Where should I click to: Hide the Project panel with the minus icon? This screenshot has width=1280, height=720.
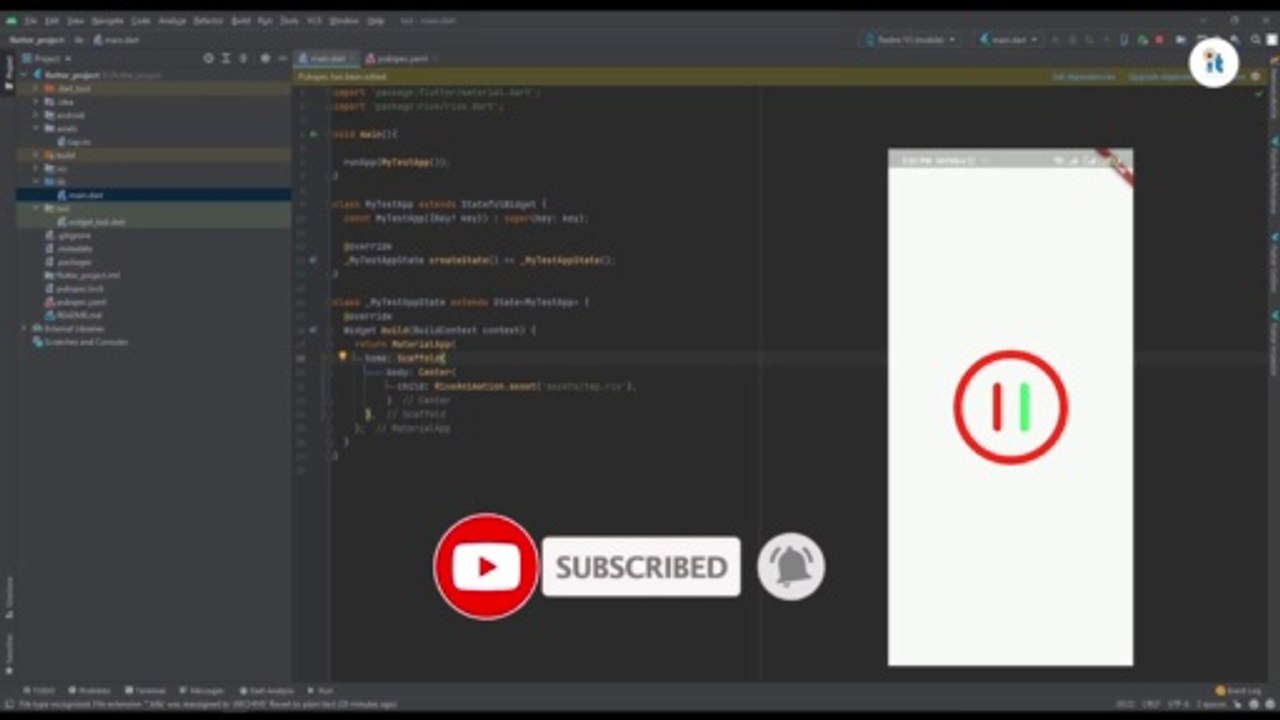click(x=282, y=58)
